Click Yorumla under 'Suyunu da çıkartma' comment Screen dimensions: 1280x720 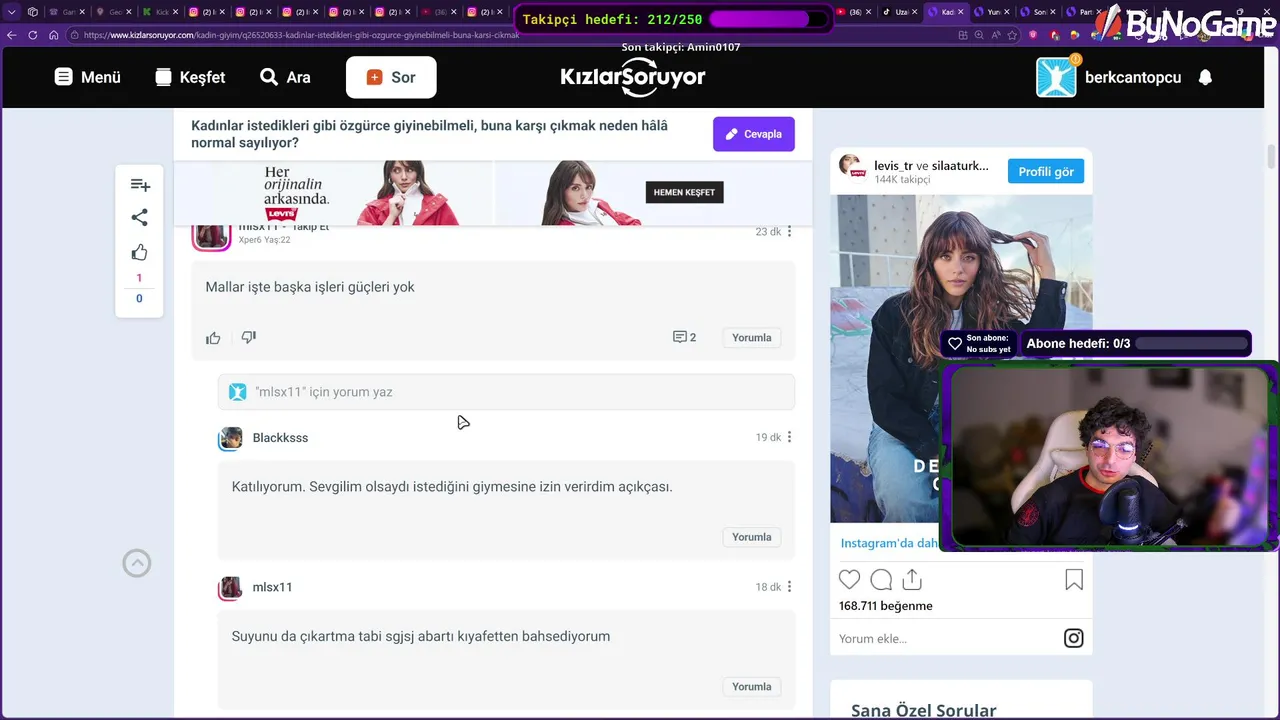752,687
